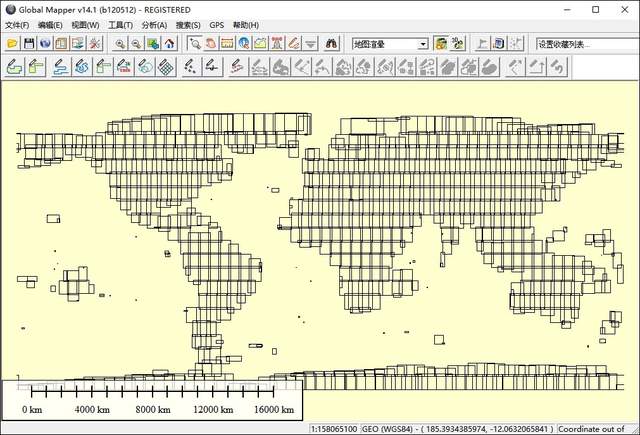Expand the 设置收藏列表 favorites combo box
This screenshot has width=640, height=435.
[584, 44]
